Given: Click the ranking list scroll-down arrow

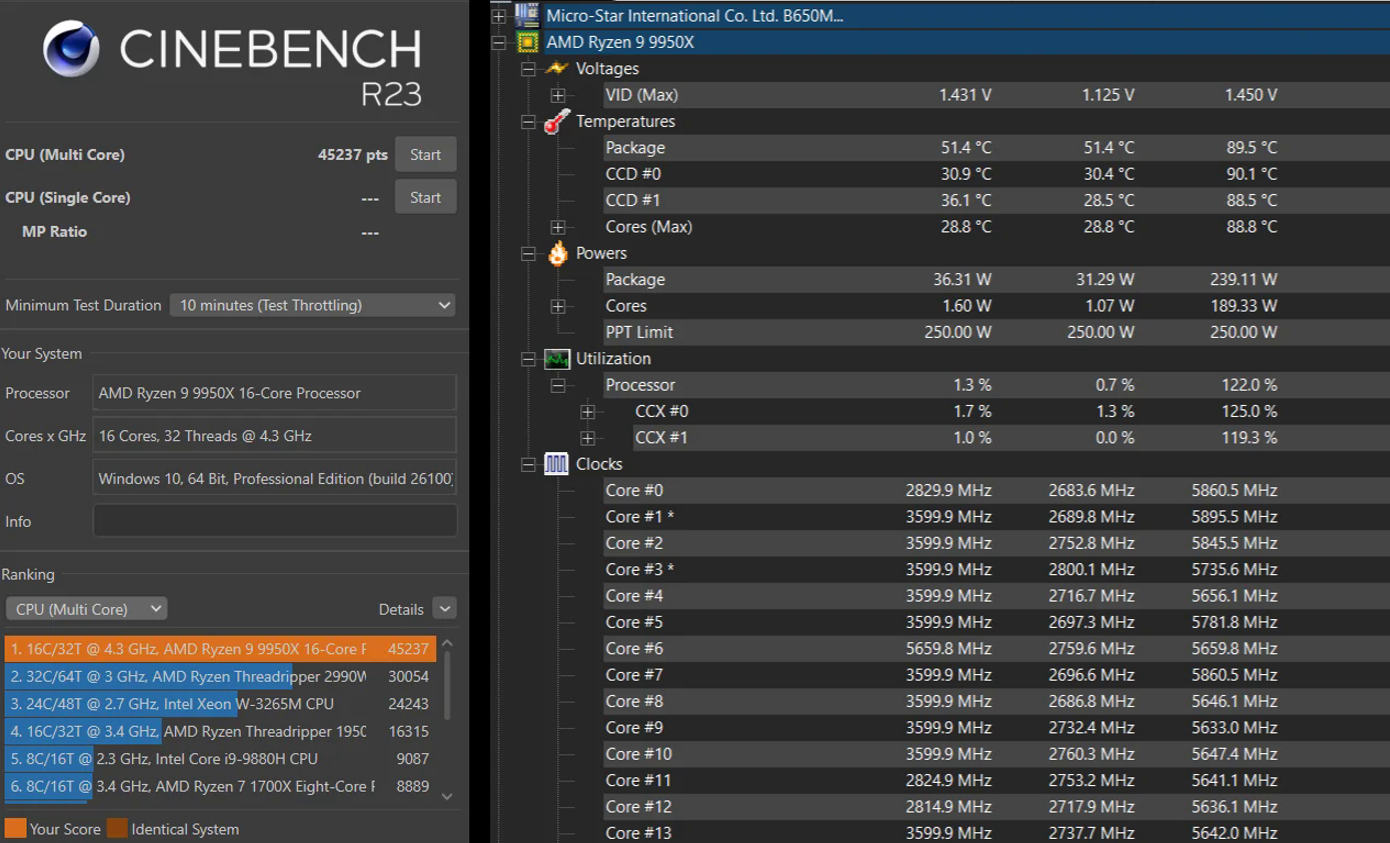Looking at the screenshot, I should (x=447, y=796).
